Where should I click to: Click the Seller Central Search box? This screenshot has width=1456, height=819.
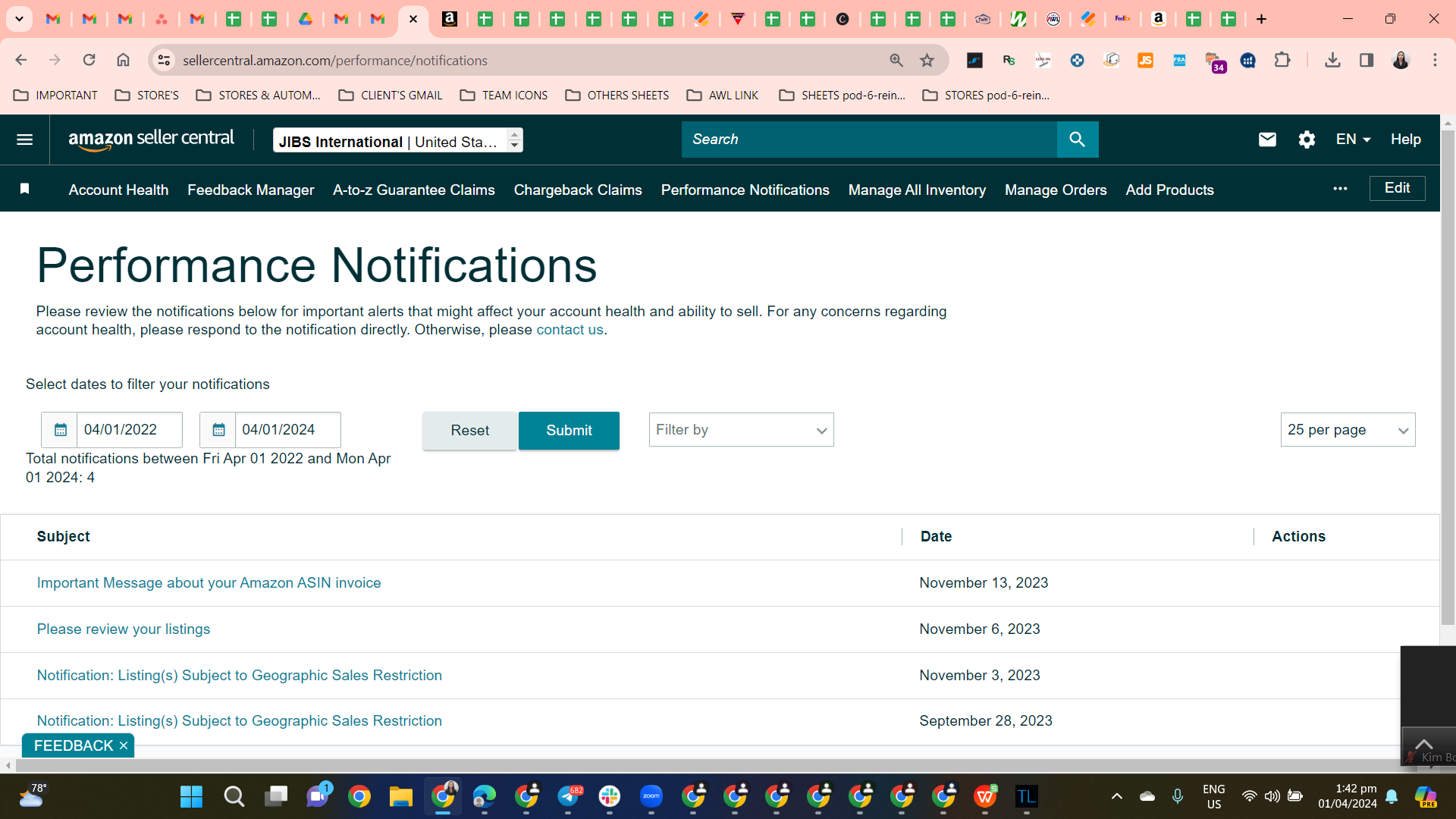click(869, 140)
